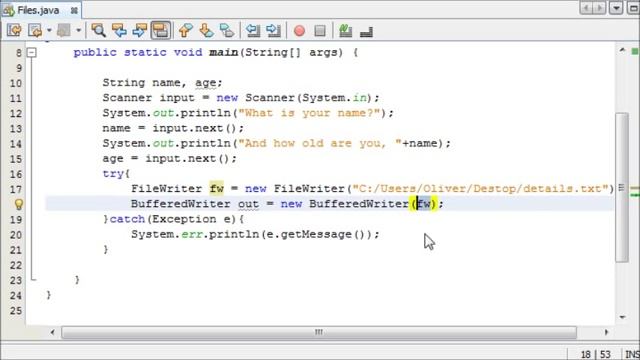Click Shift Line Left icon

click(x=253, y=31)
